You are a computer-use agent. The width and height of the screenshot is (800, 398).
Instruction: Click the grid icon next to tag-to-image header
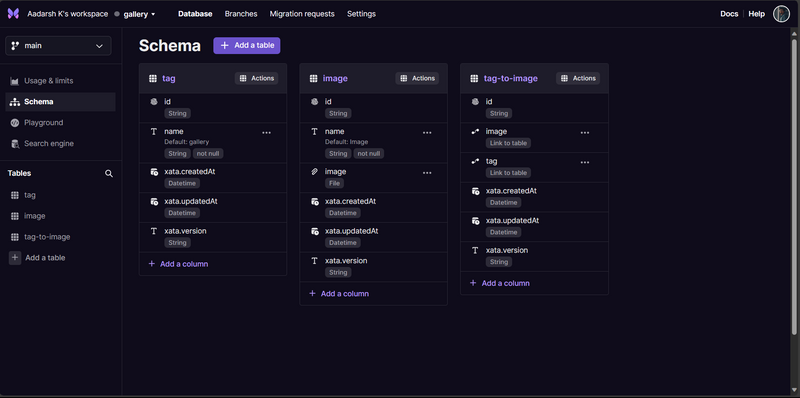[474, 79]
